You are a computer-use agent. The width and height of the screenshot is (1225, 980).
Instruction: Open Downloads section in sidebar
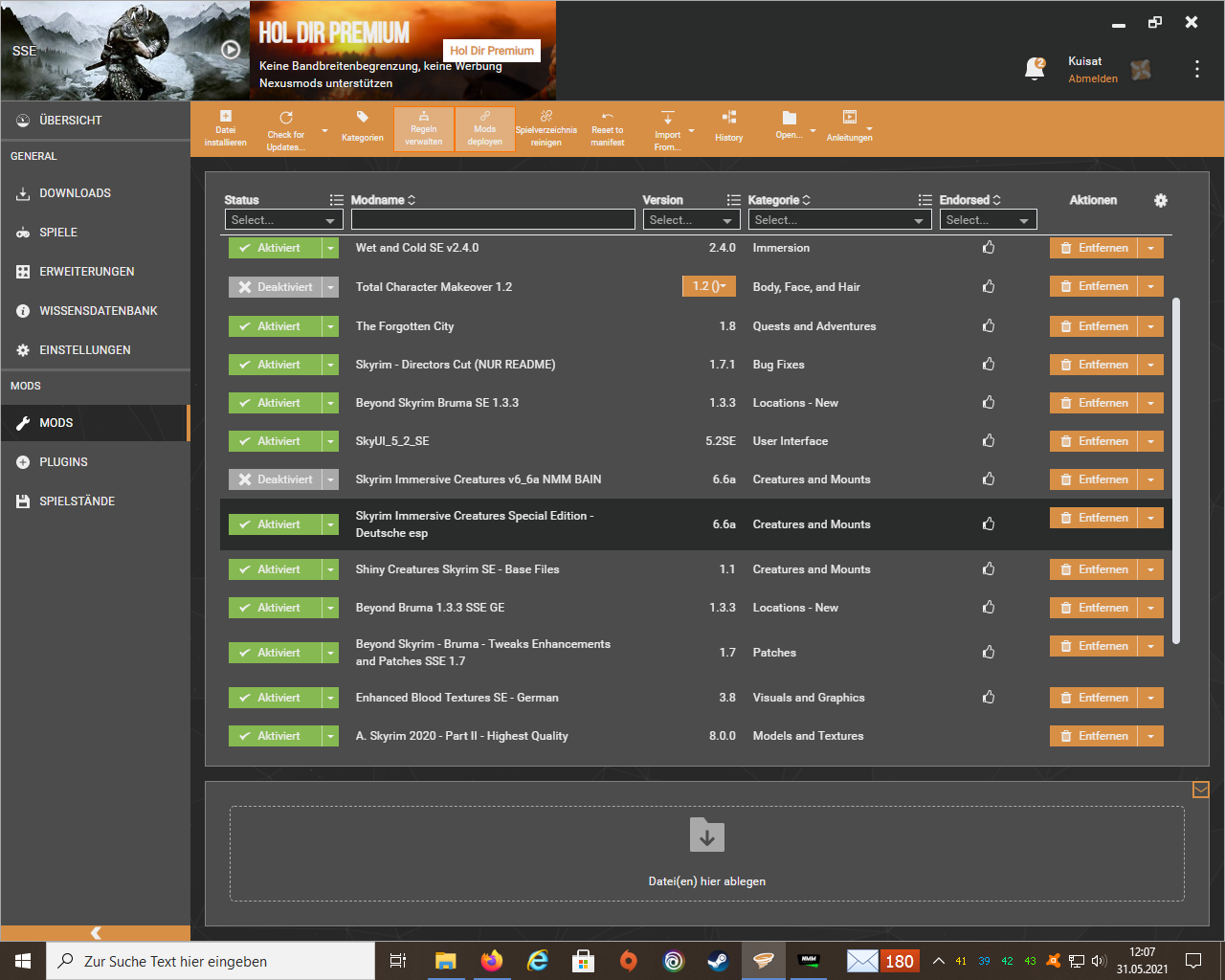tap(75, 193)
